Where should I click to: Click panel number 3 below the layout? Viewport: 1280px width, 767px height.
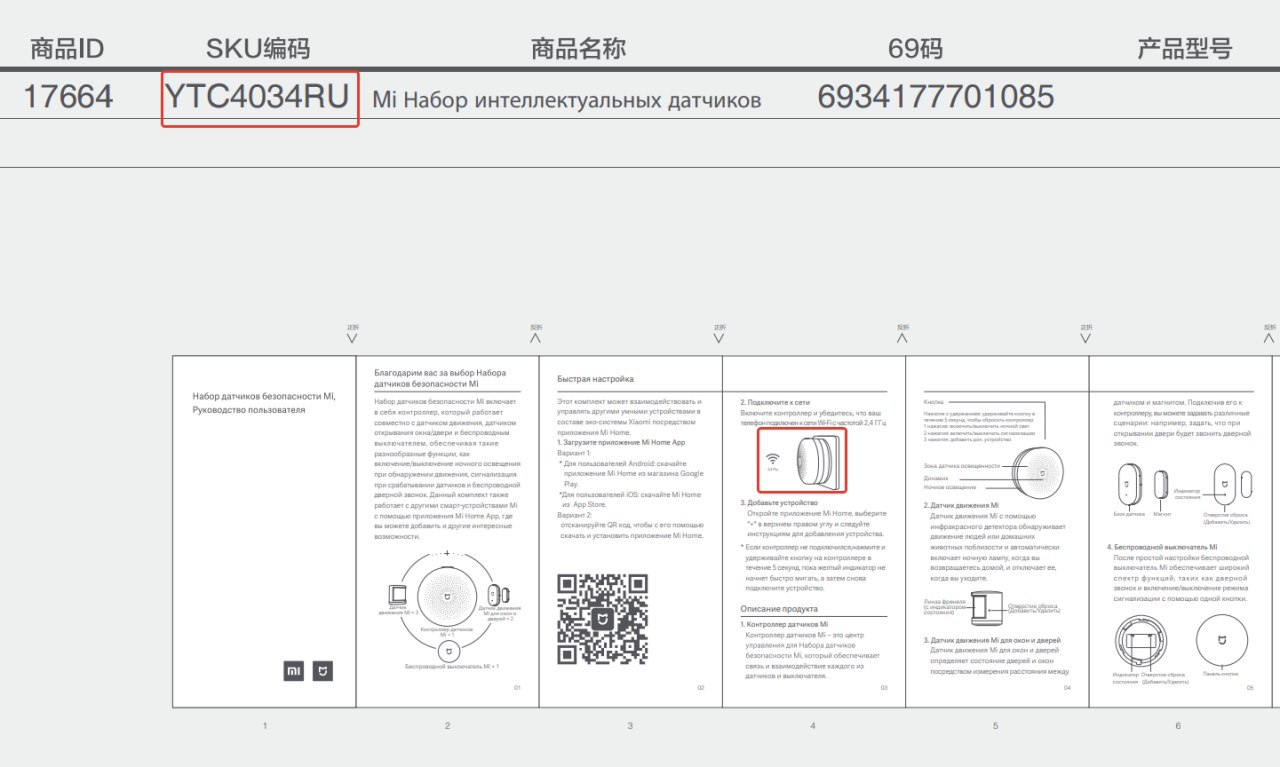click(630, 725)
